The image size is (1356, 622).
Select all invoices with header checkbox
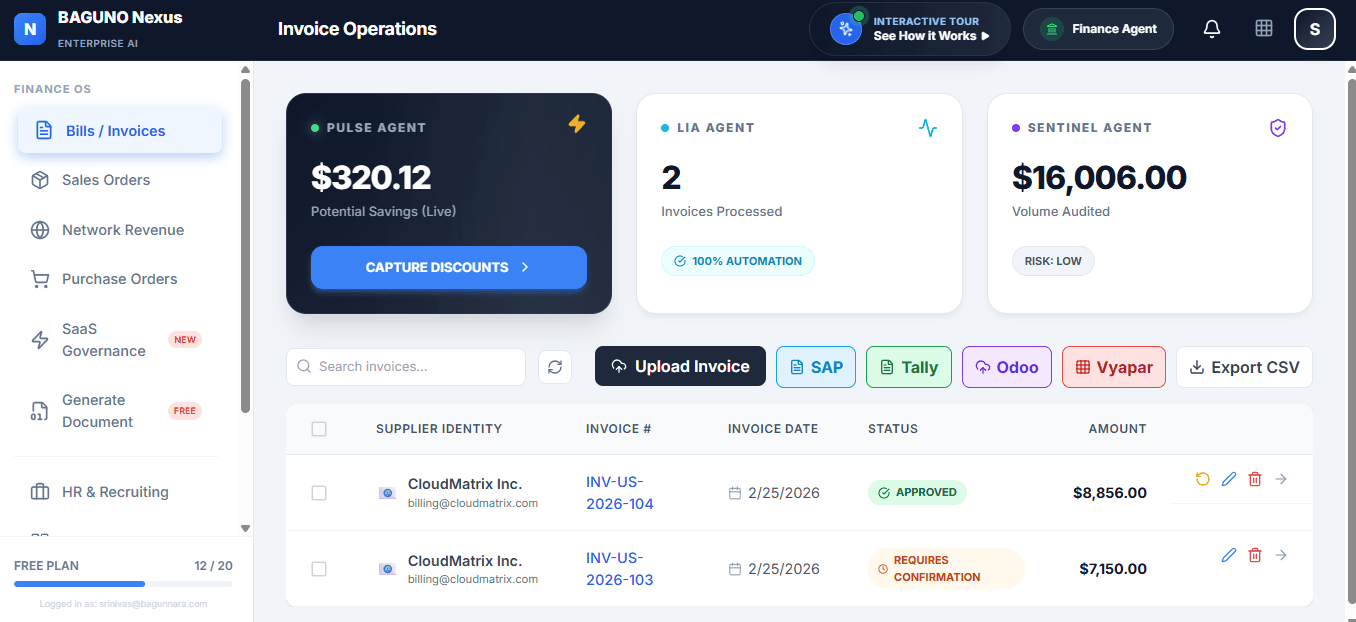pyautogui.click(x=319, y=428)
